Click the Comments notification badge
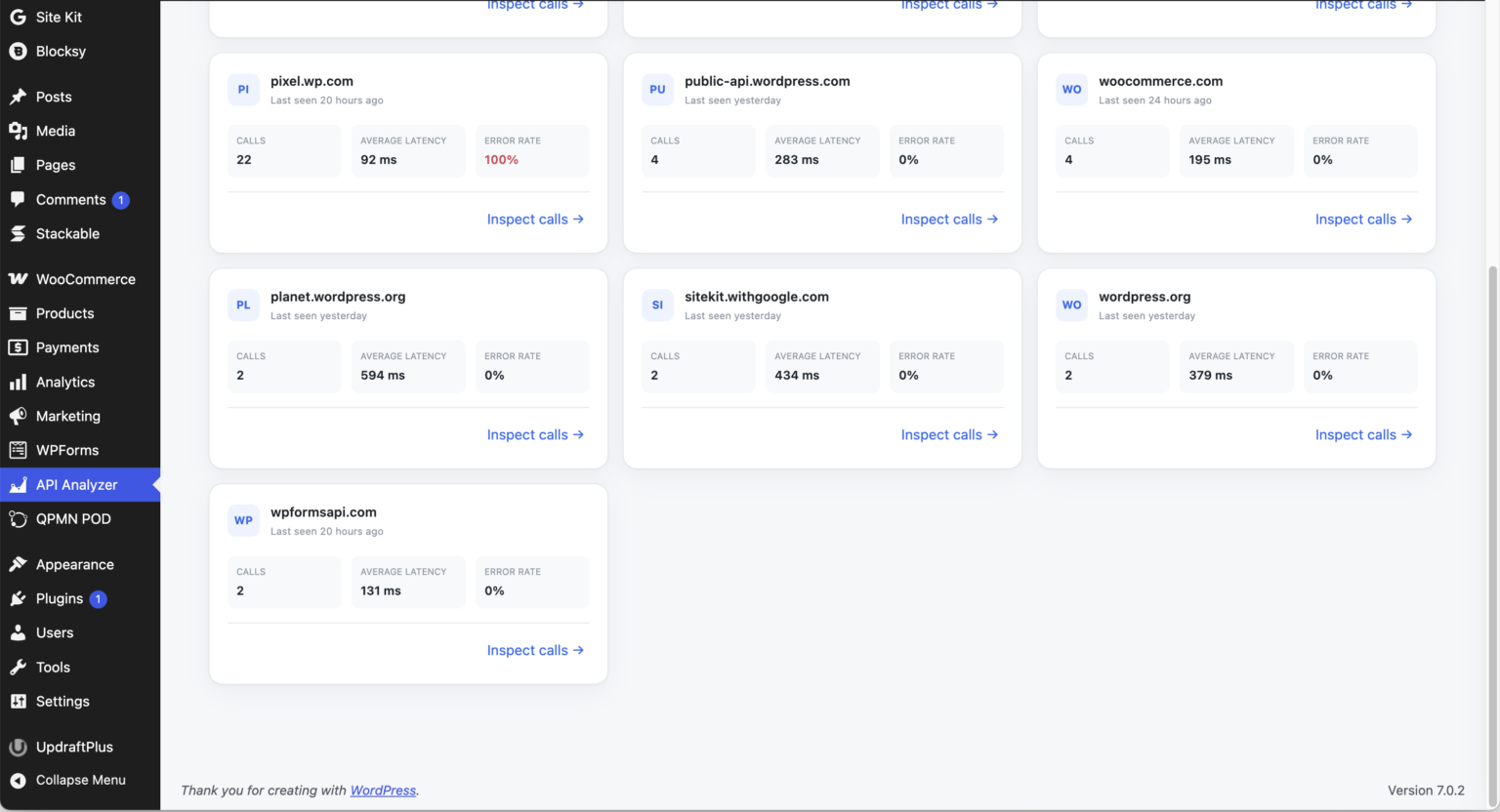 [x=120, y=200]
